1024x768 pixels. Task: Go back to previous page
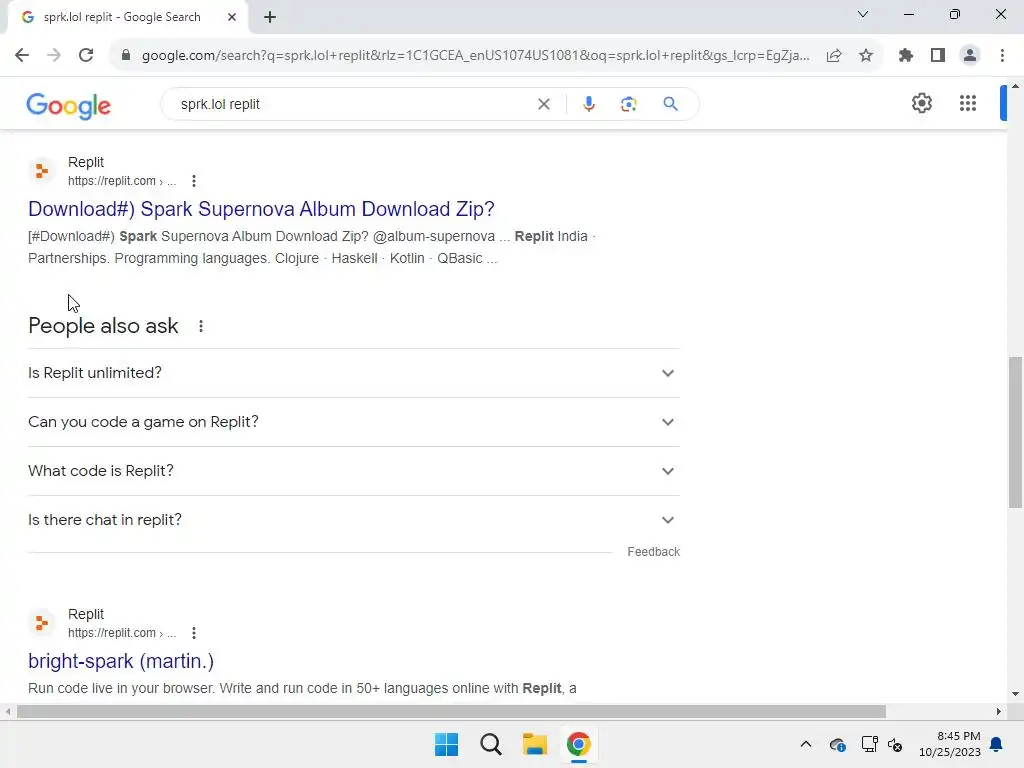click(22, 56)
